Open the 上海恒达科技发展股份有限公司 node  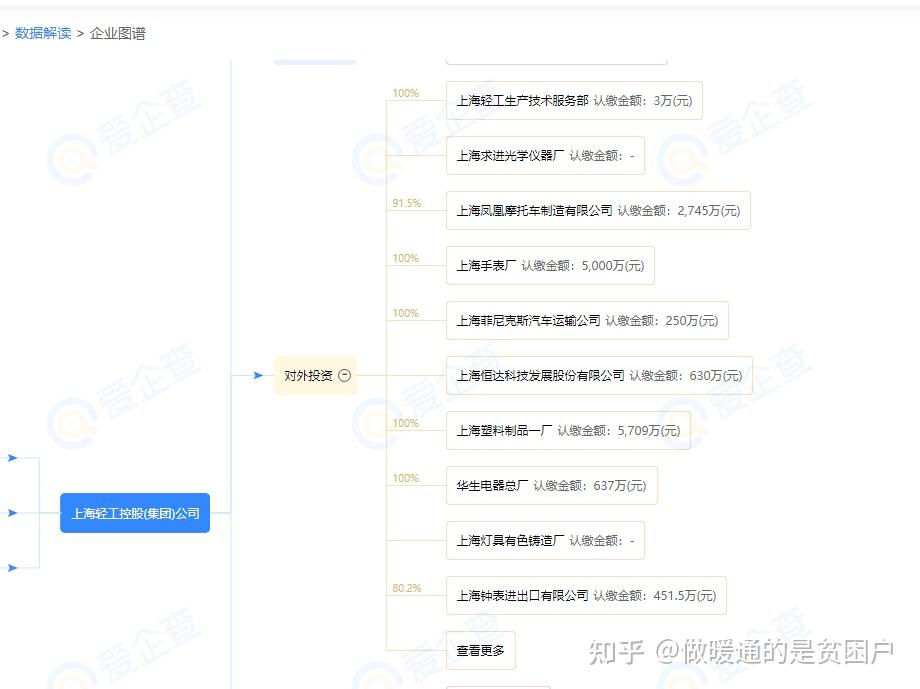coord(599,376)
